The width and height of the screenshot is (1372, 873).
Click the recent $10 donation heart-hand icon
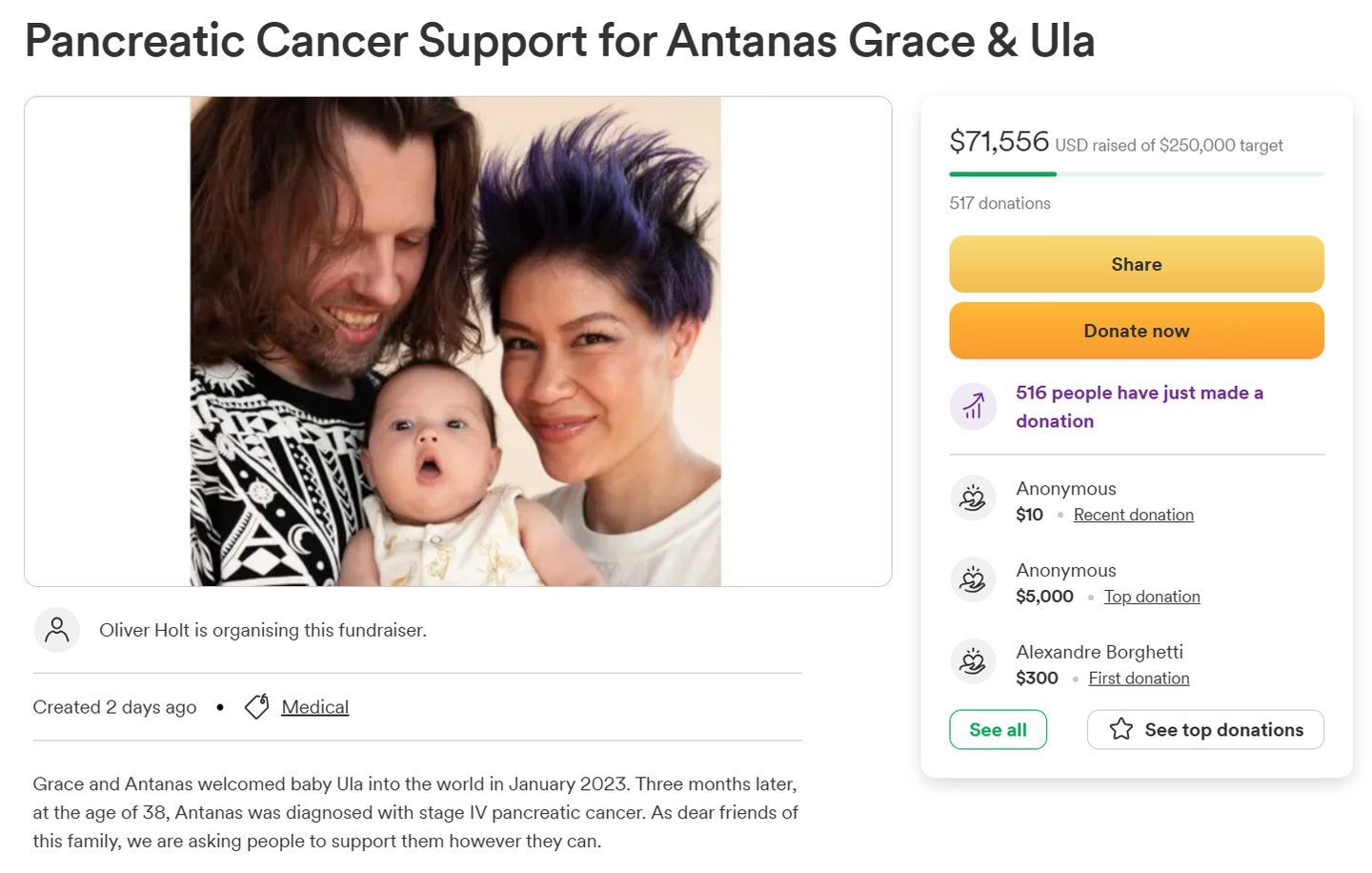click(973, 498)
